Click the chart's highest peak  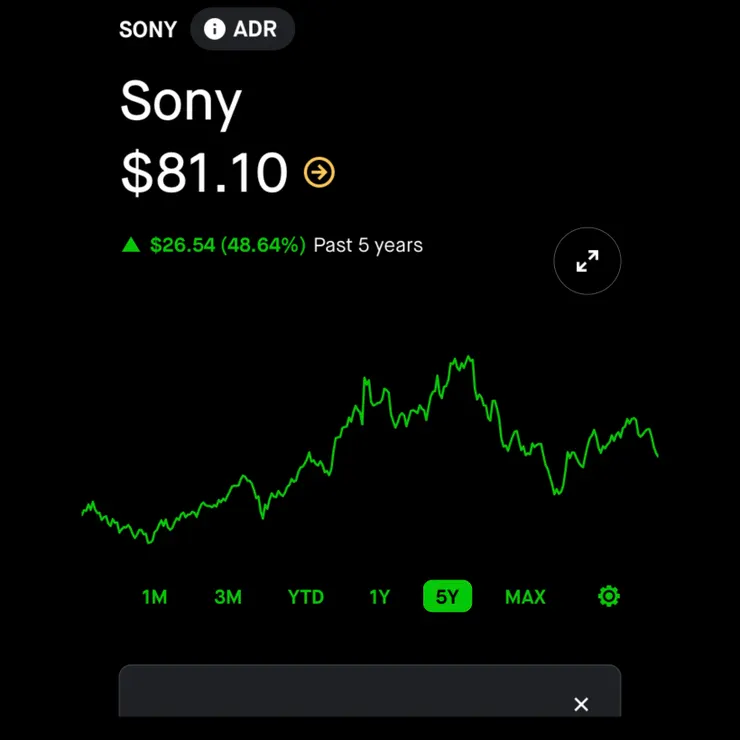tap(469, 357)
